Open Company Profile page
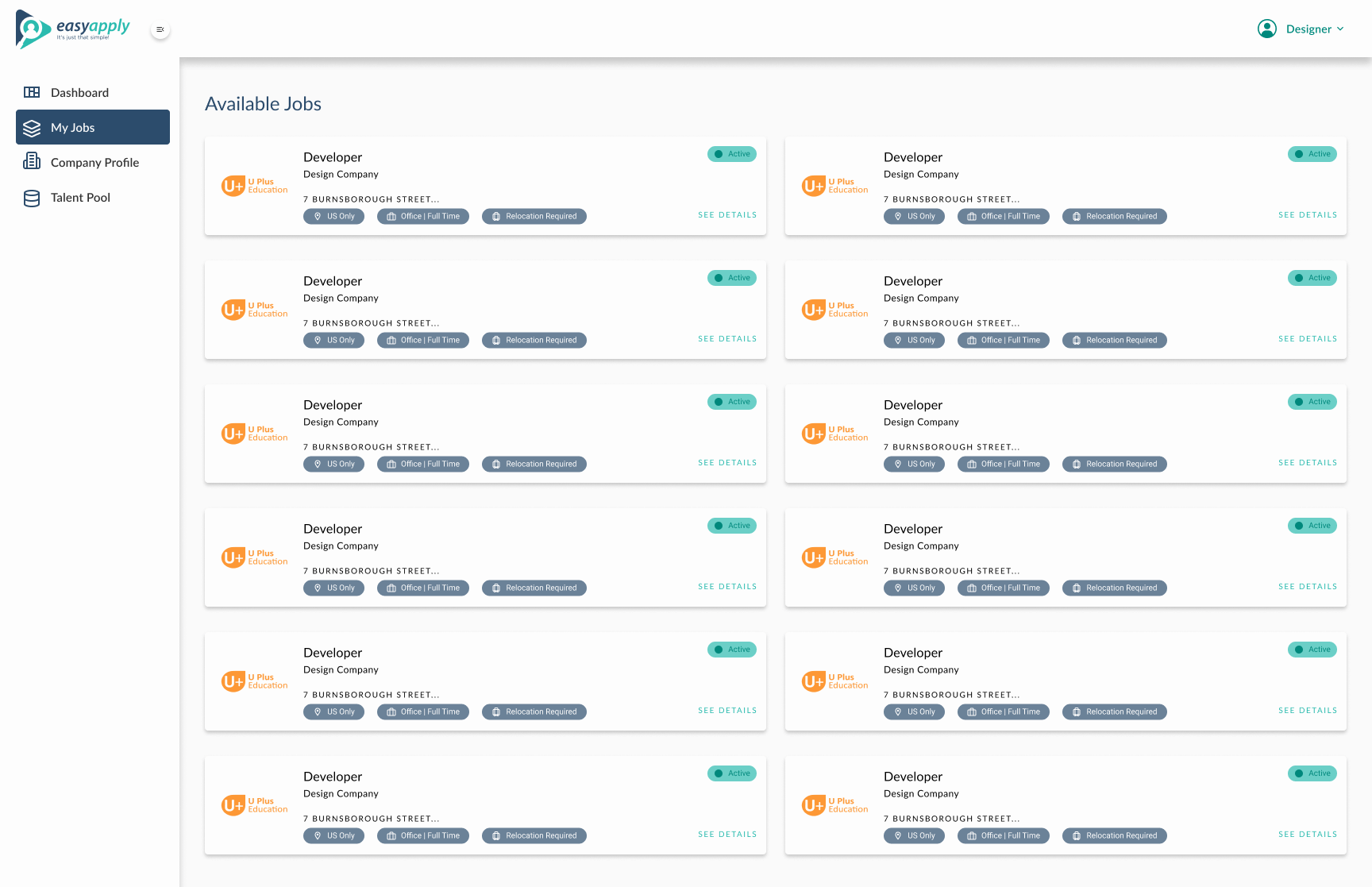The width and height of the screenshot is (1372, 887). (94, 163)
